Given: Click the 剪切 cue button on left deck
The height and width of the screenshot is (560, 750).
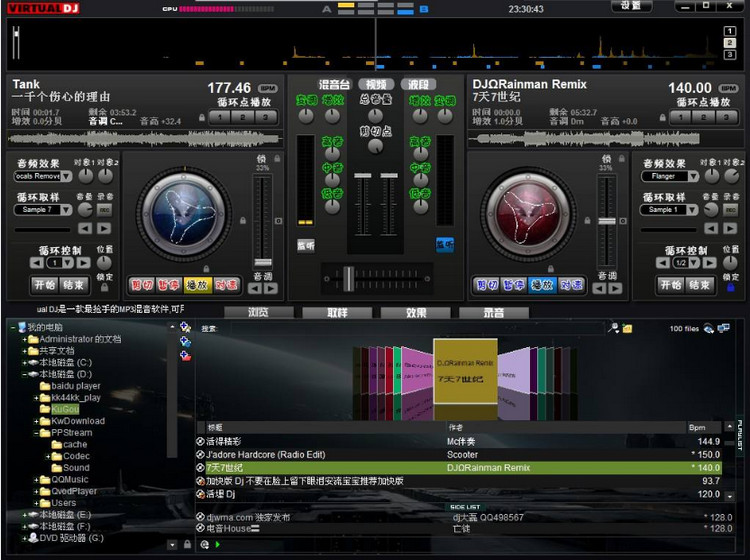Looking at the screenshot, I should [142, 285].
